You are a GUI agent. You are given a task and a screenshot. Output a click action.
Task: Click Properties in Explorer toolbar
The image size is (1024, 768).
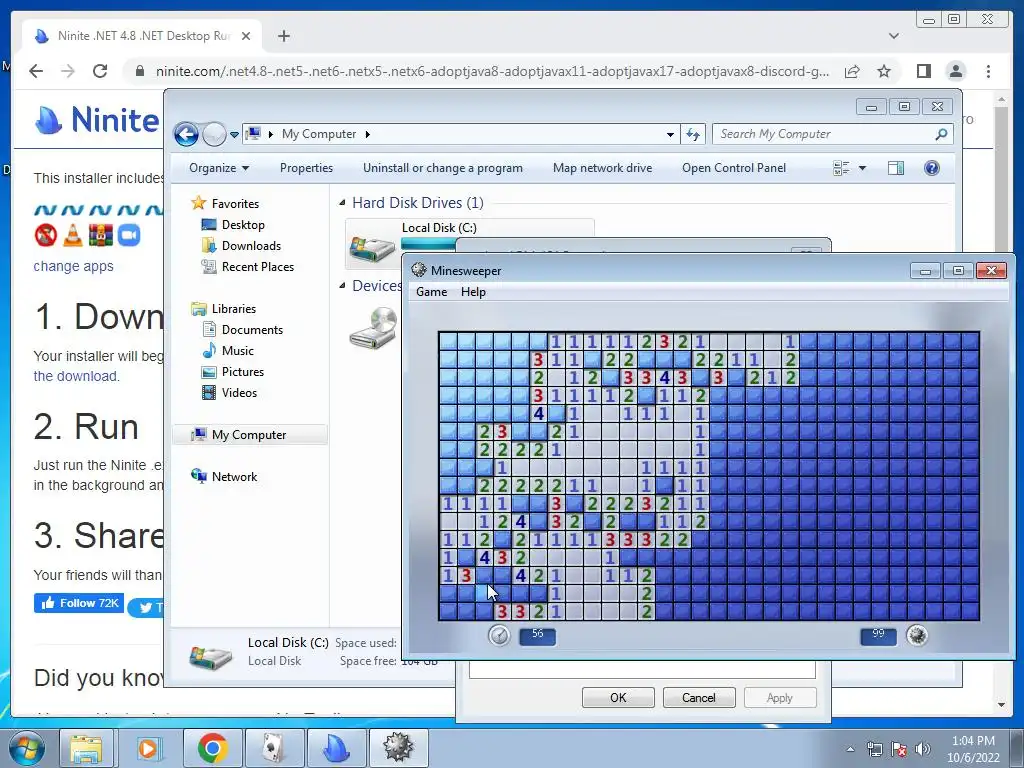306,168
